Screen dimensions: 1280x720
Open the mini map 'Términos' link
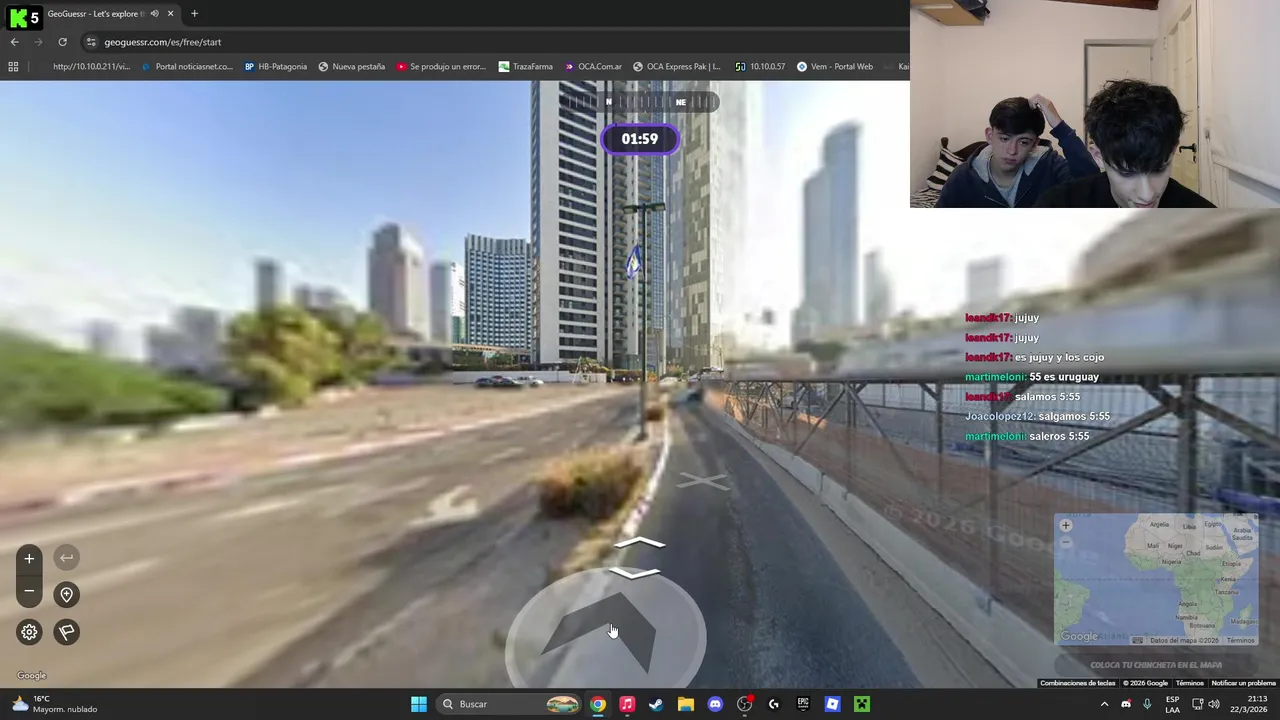pyautogui.click(x=1240, y=640)
